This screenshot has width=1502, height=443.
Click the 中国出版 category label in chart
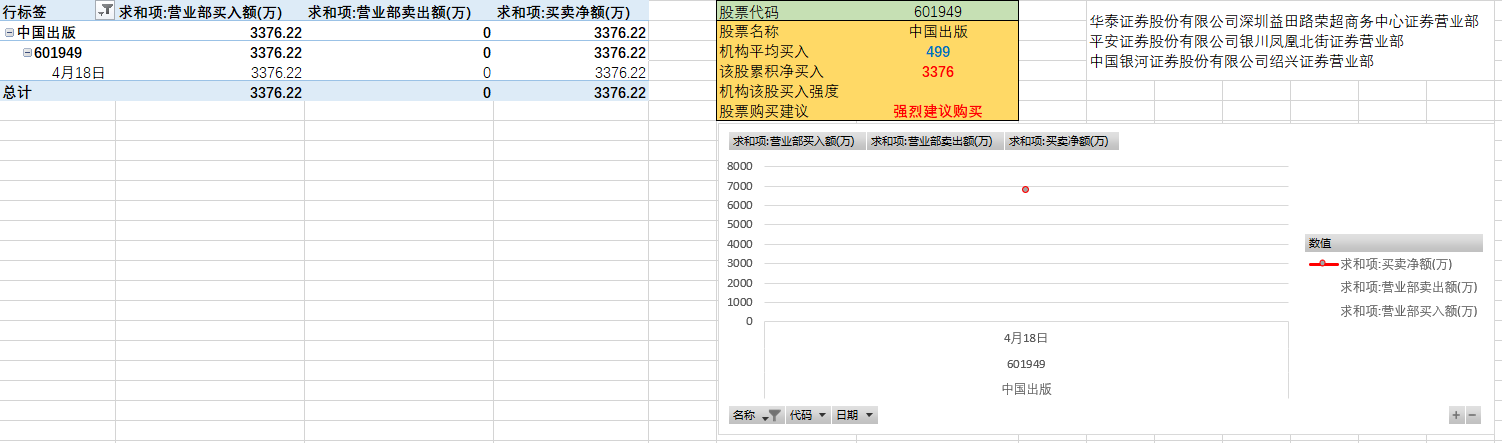coord(1026,389)
